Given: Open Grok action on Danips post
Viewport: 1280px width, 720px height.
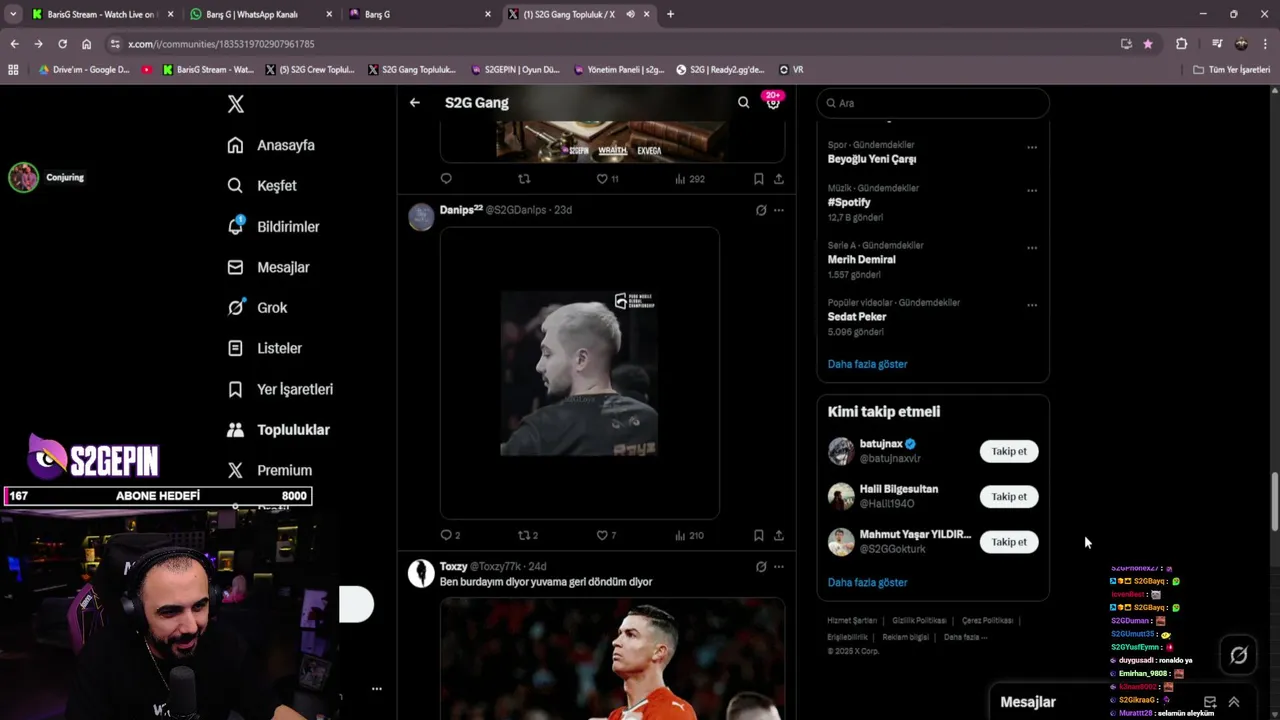Looking at the screenshot, I should click(761, 210).
